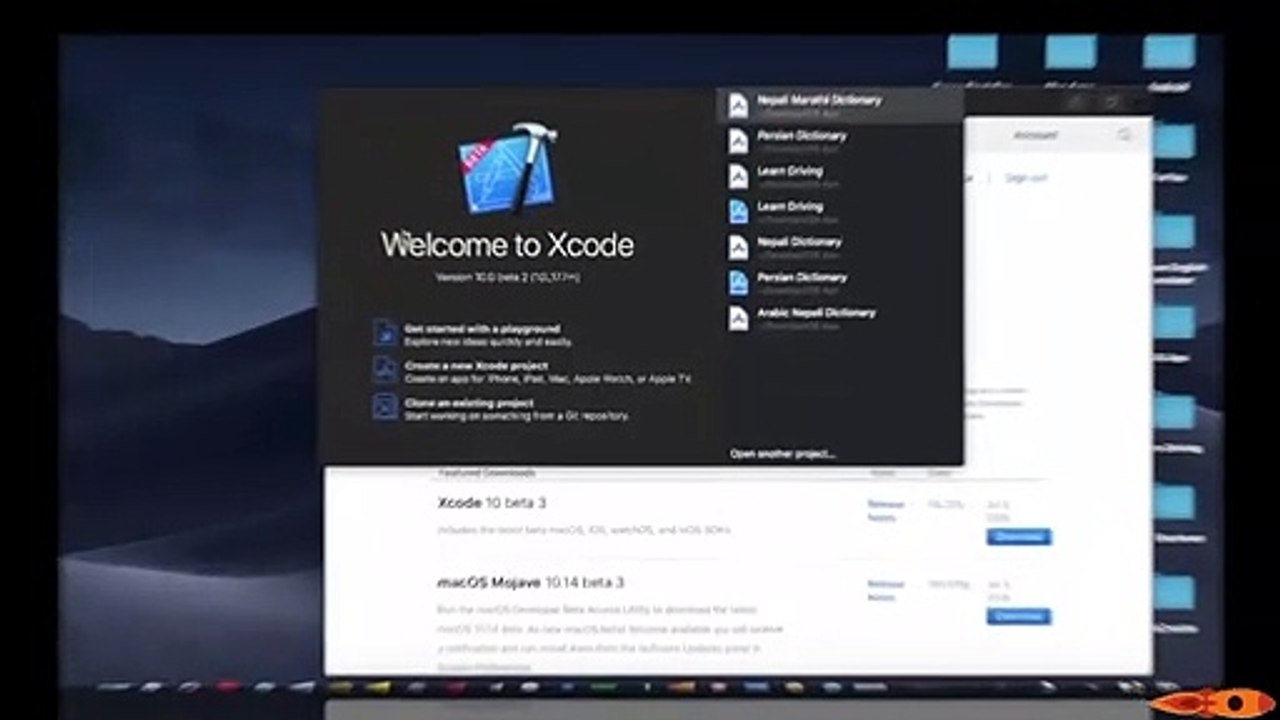Click the Sign out link in the browser
The image size is (1280, 720).
(1026, 178)
